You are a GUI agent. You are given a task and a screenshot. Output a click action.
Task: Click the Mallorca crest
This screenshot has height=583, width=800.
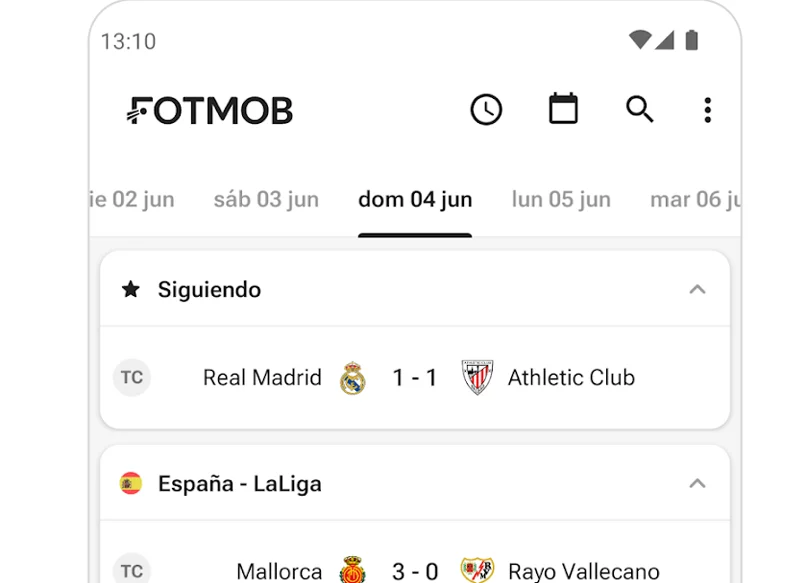[353, 570]
